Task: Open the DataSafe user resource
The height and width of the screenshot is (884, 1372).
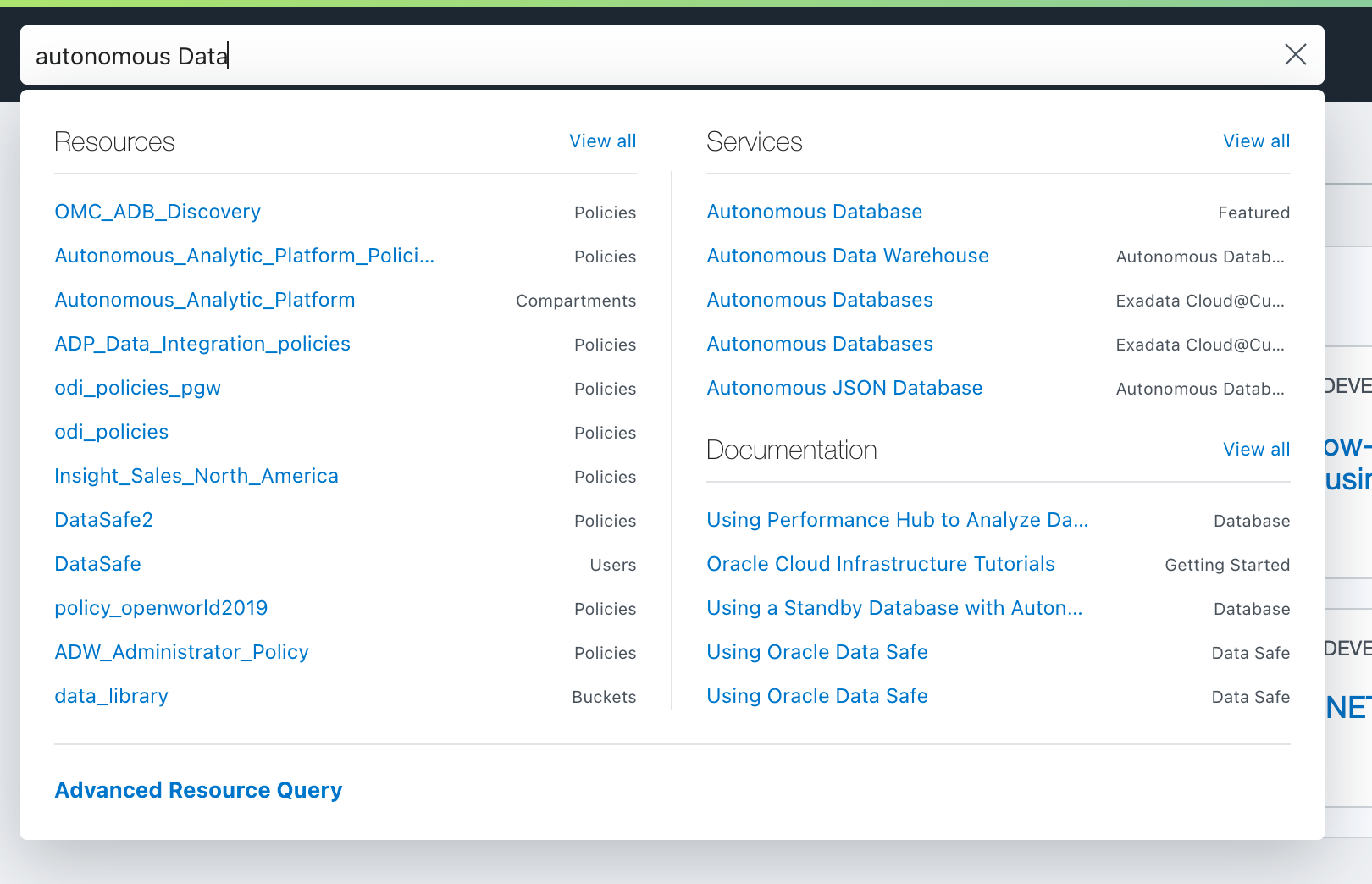Action: 97,564
